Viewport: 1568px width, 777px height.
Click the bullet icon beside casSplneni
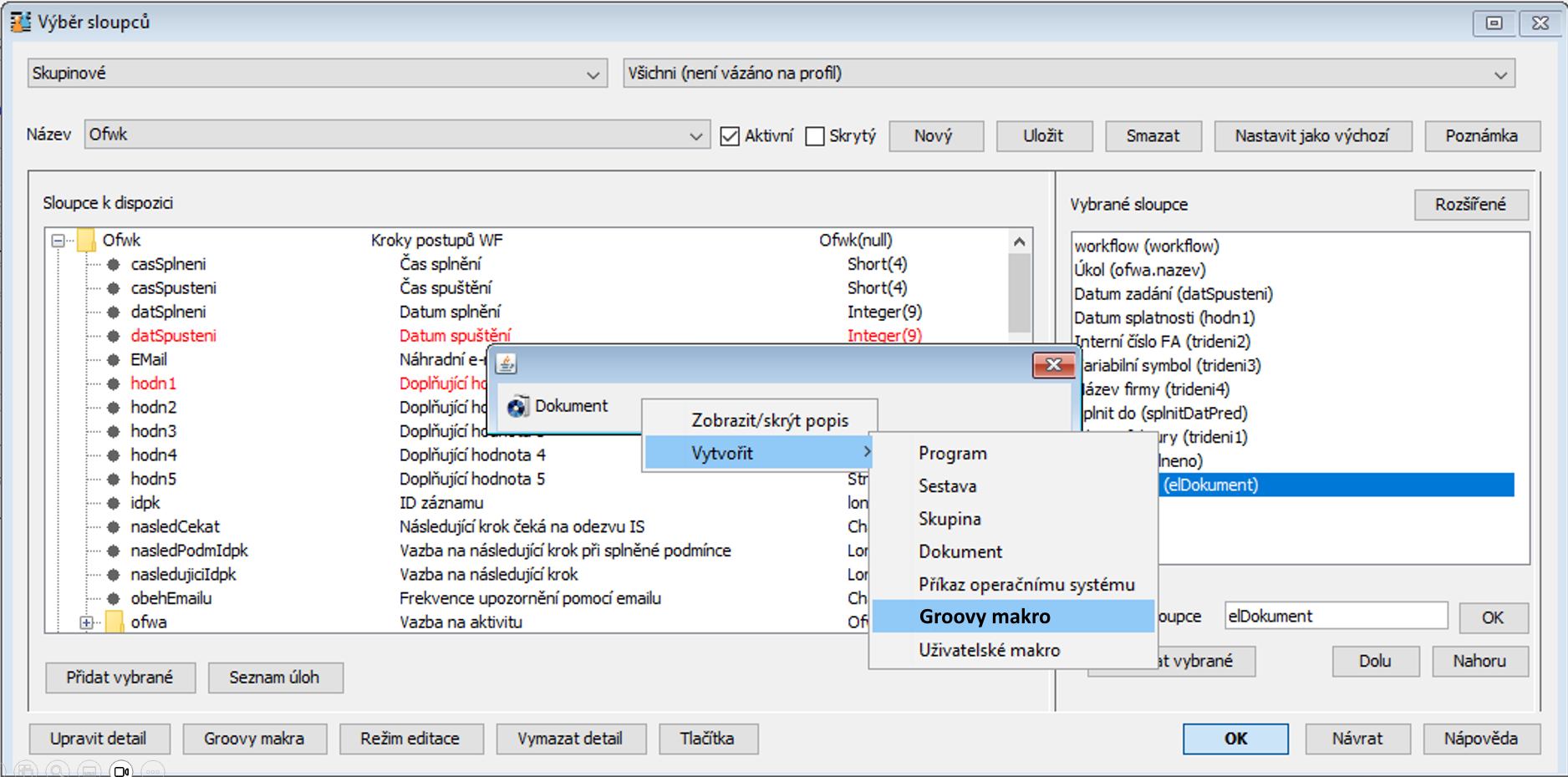point(114,264)
